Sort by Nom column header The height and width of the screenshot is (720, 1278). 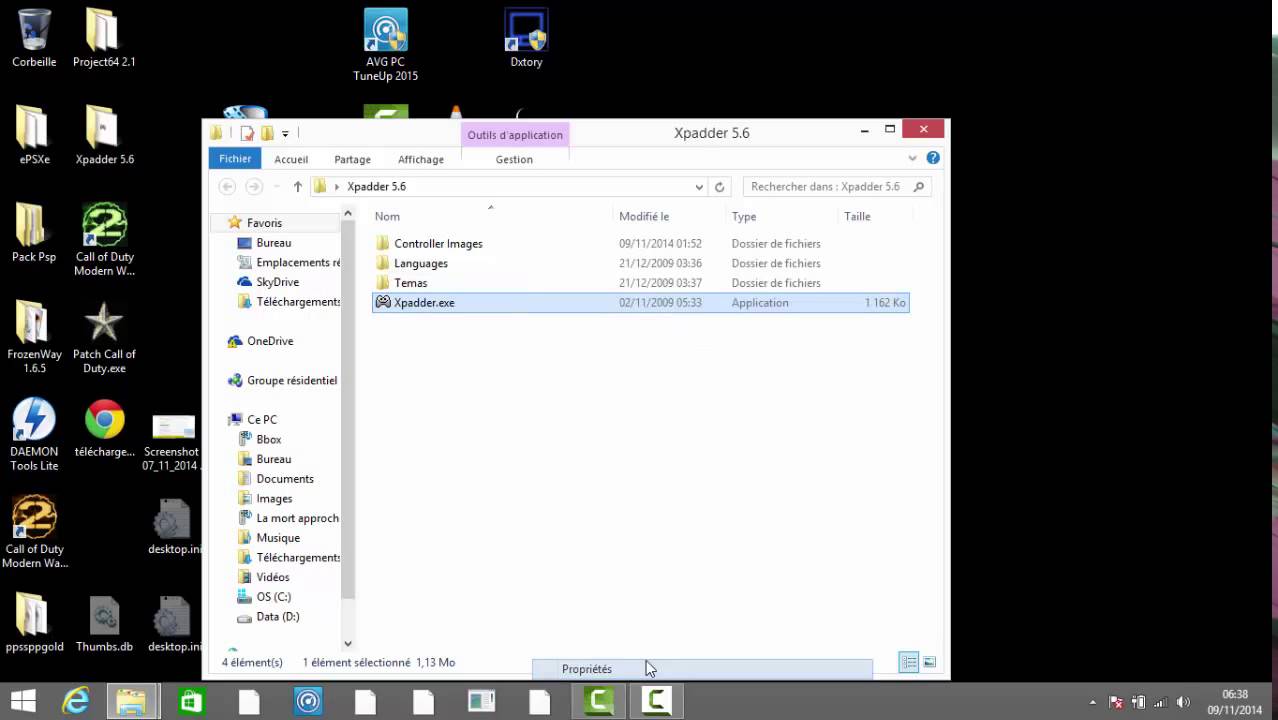491,216
